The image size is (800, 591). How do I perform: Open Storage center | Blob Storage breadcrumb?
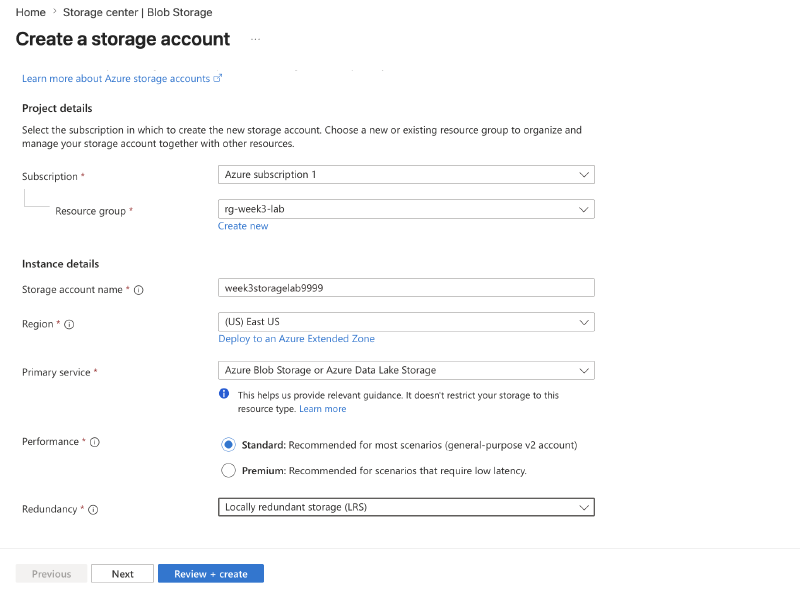pos(138,12)
